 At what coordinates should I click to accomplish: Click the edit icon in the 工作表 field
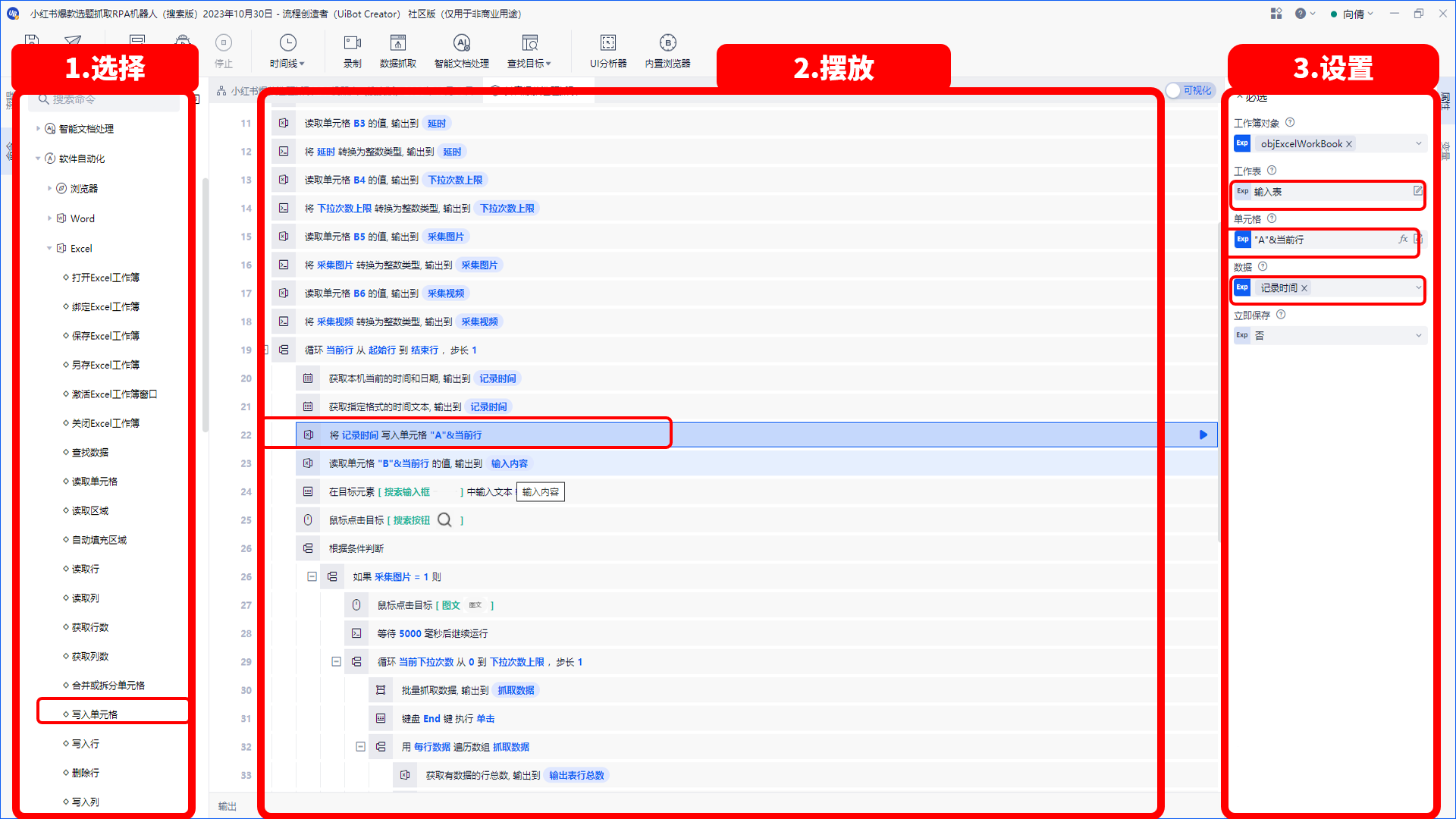(x=1417, y=191)
